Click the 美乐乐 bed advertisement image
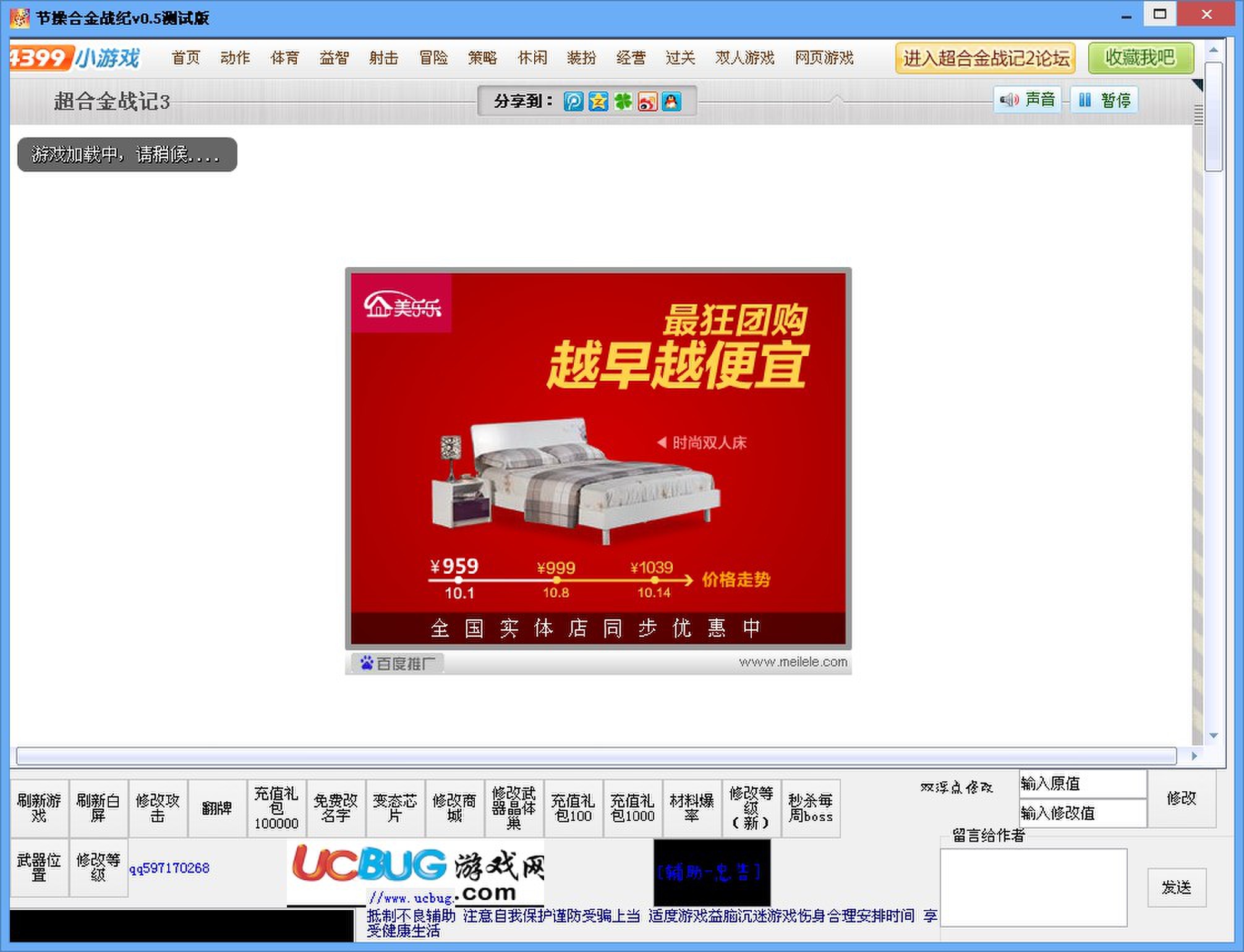The height and width of the screenshot is (952, 1244). pyautogui.click(x=598, y=458)
